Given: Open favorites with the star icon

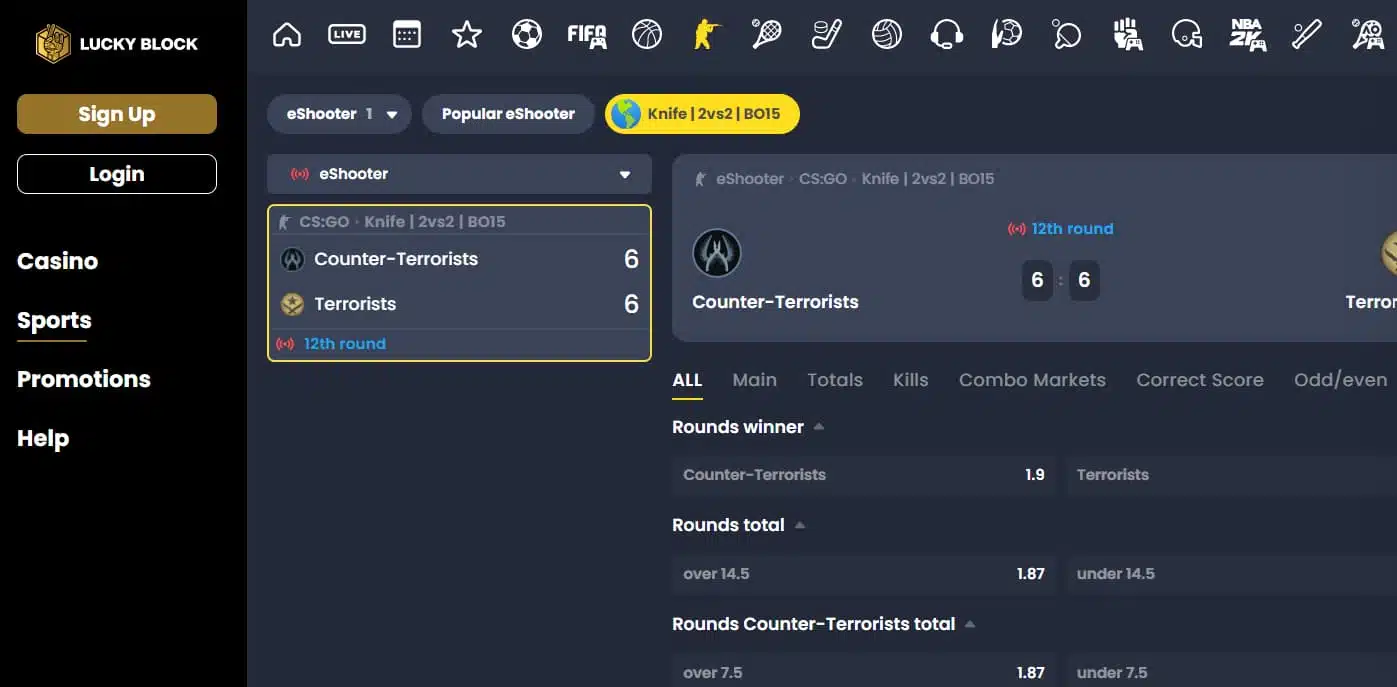Looking at the screenshot, I should 467,35.
